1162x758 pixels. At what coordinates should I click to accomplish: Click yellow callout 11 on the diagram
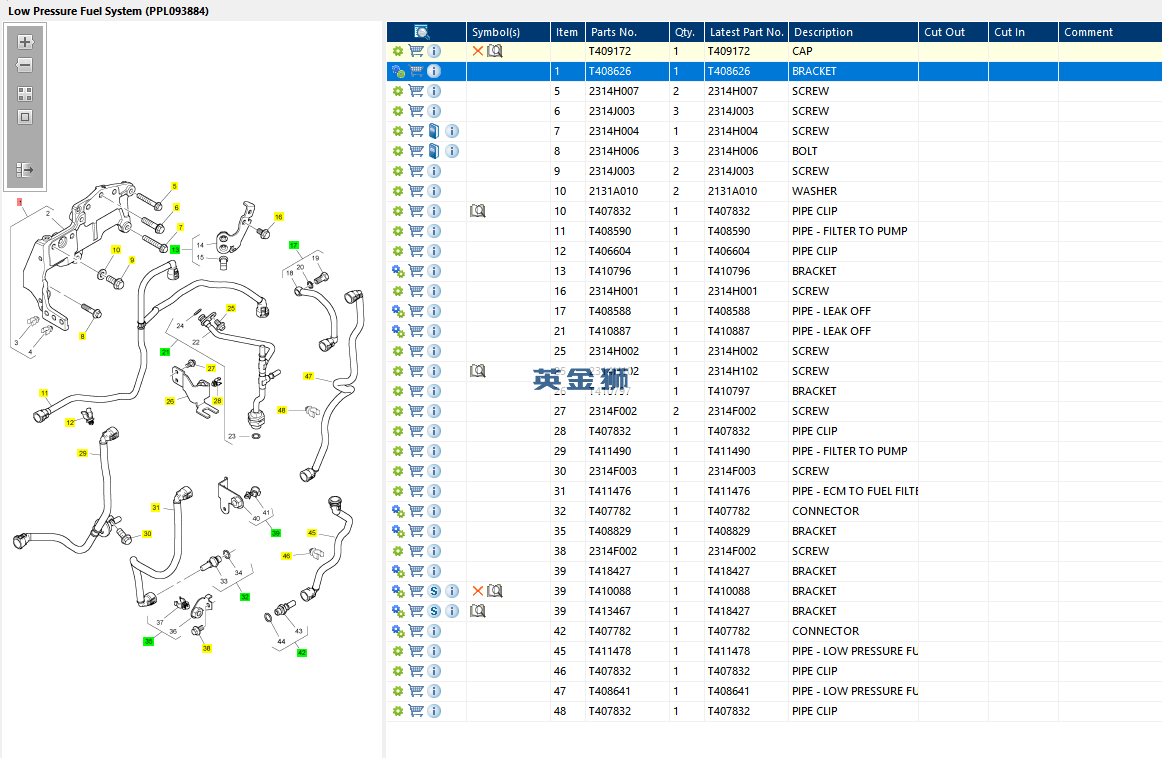(x=44, y=393)
